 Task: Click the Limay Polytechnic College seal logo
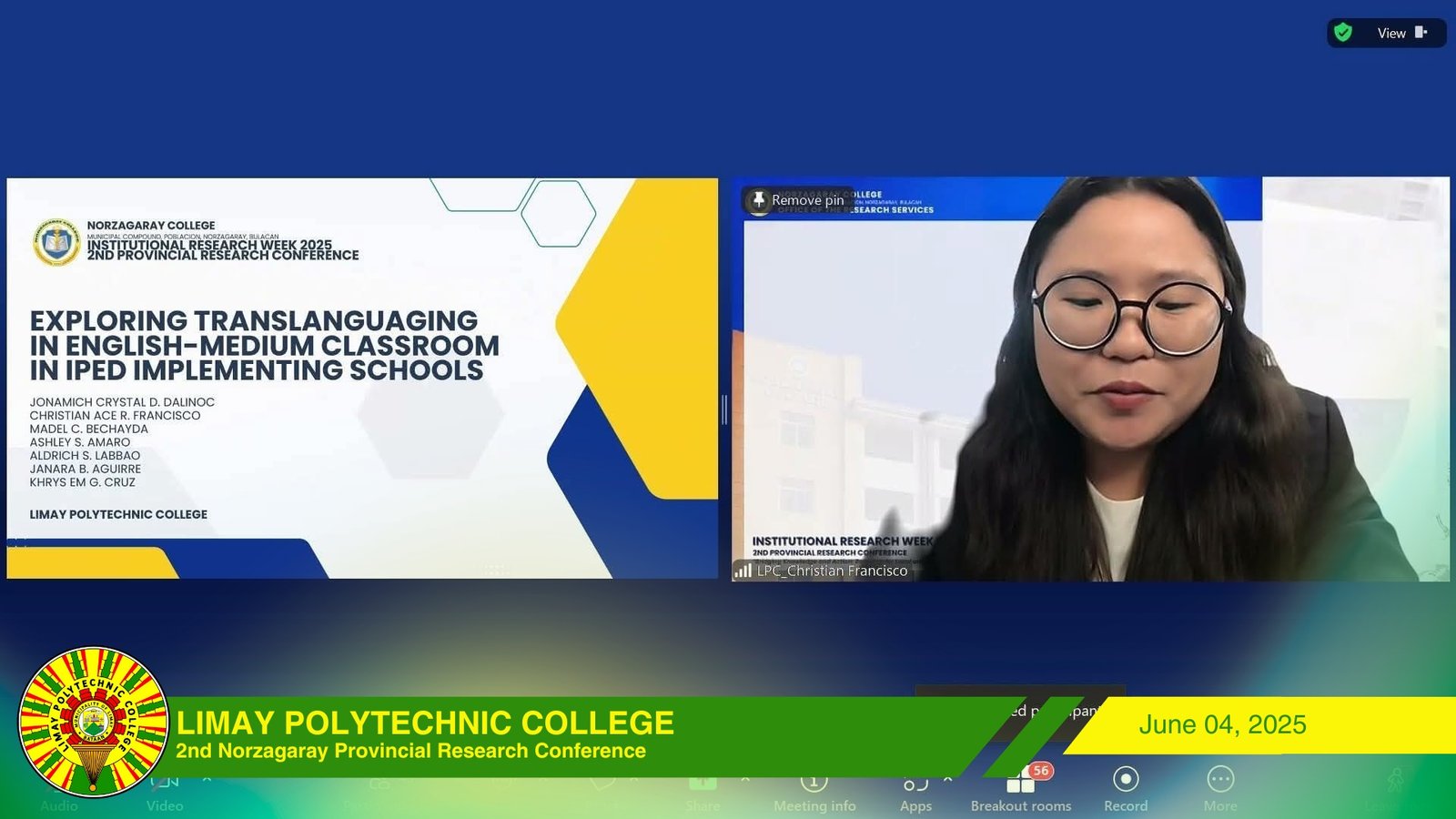point(94,722)
